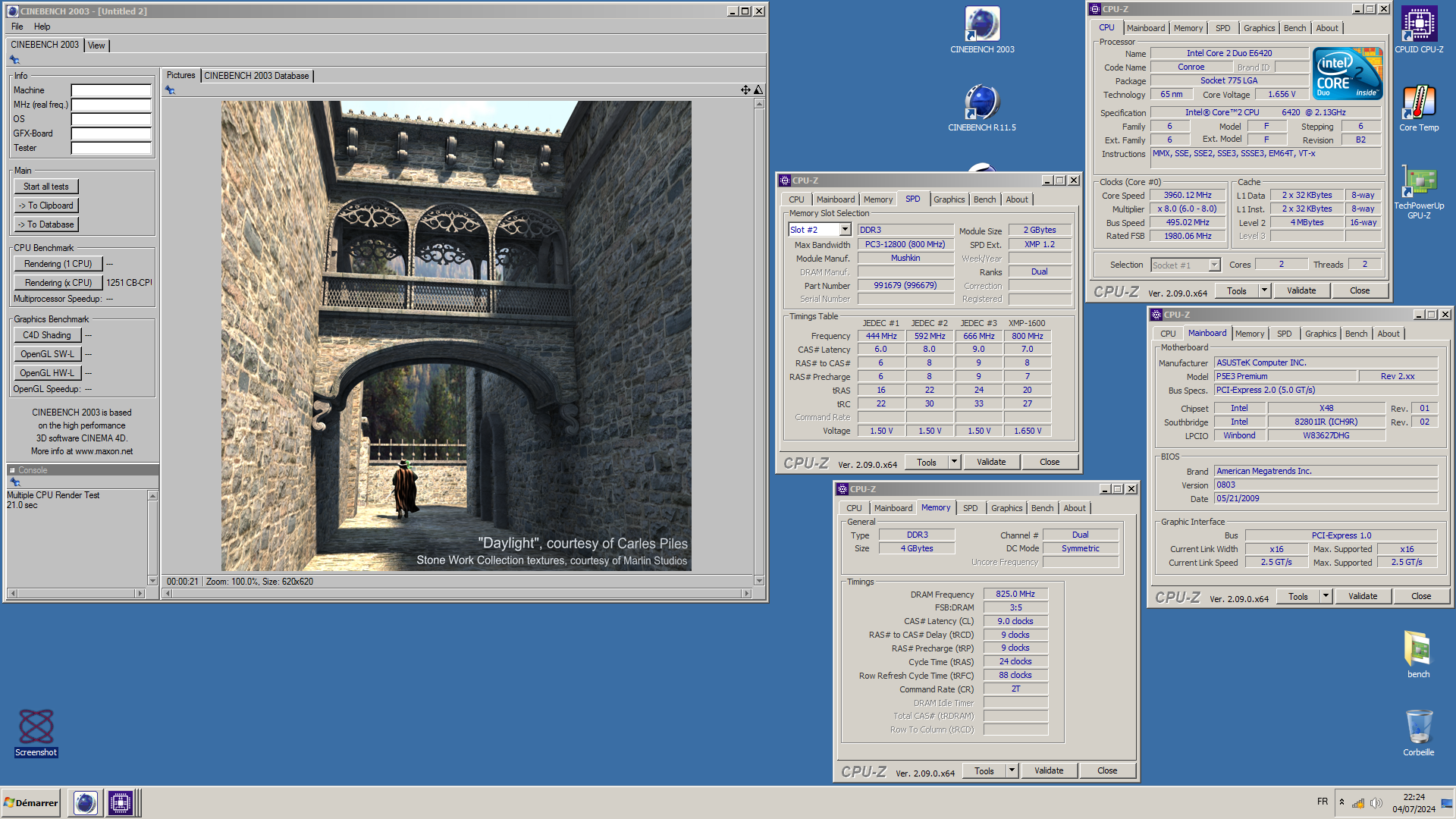Select the Screenshot desktop icon
This screenshot has width=1456, height=819.
[x=36, y=733]
